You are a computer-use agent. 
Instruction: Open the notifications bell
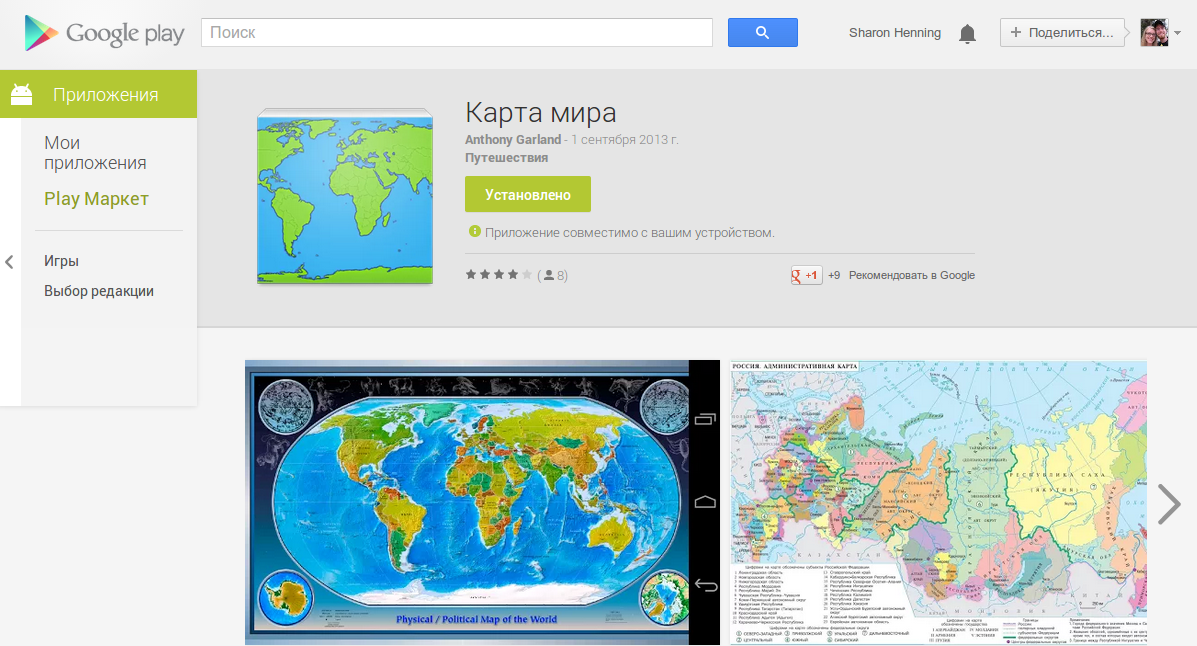(x=966, y=33)
